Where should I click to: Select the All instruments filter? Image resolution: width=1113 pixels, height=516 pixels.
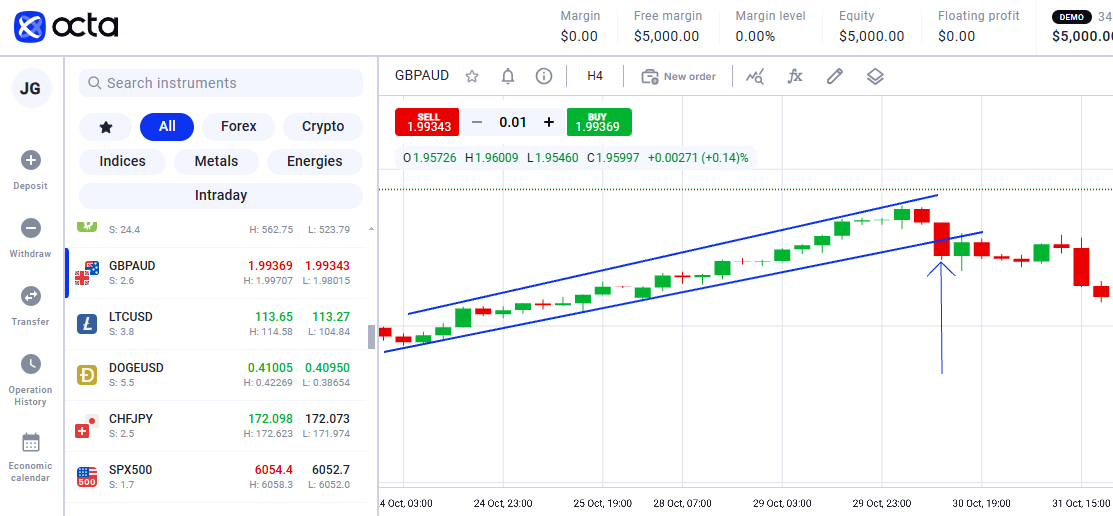(x=167, y=126)
